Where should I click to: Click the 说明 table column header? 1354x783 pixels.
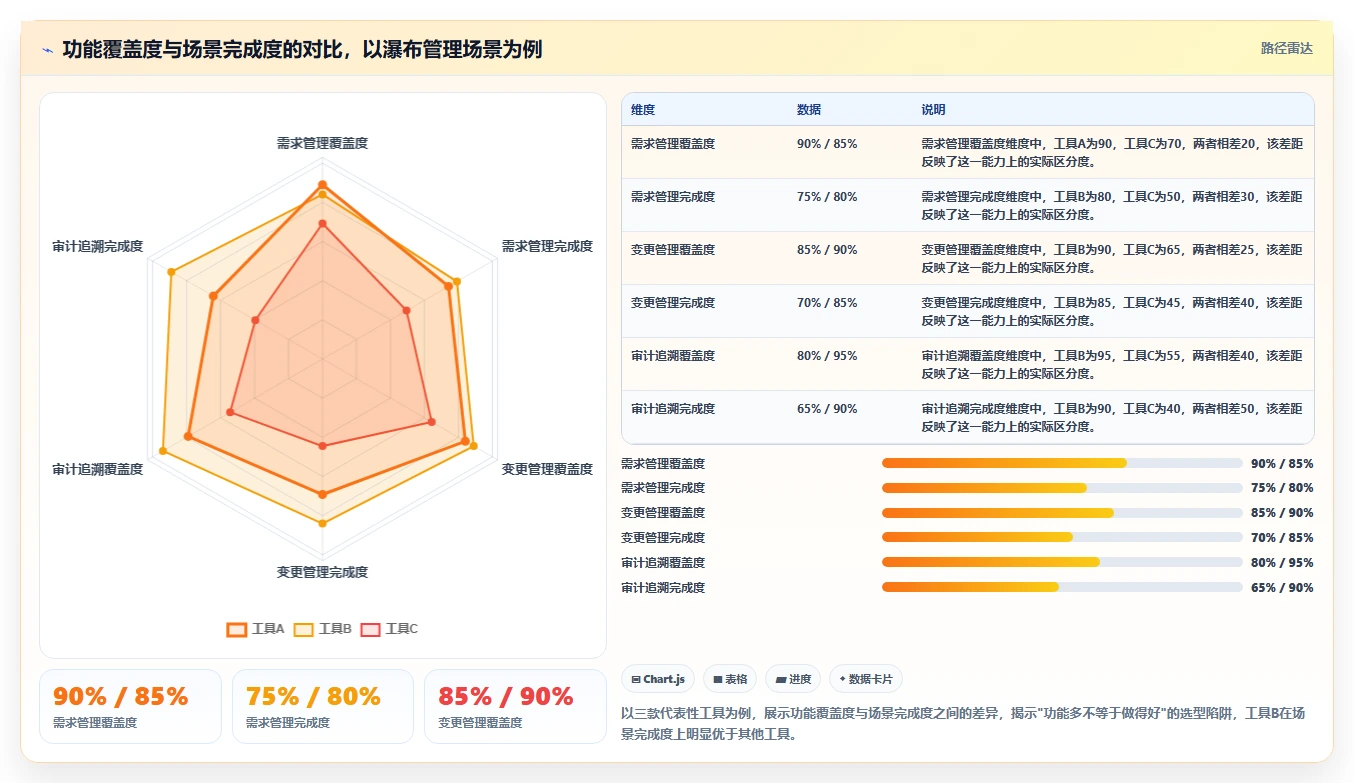933,110
